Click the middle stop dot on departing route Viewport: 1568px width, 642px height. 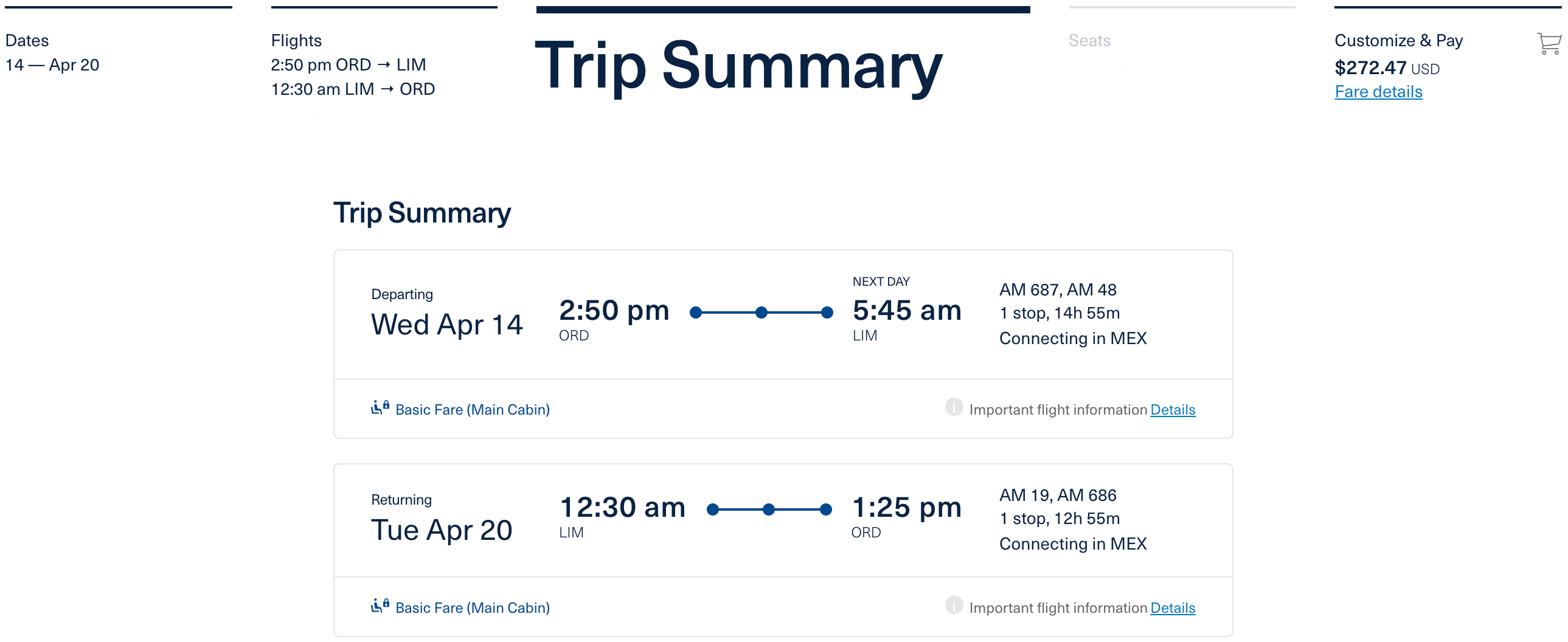coord(761,312)
